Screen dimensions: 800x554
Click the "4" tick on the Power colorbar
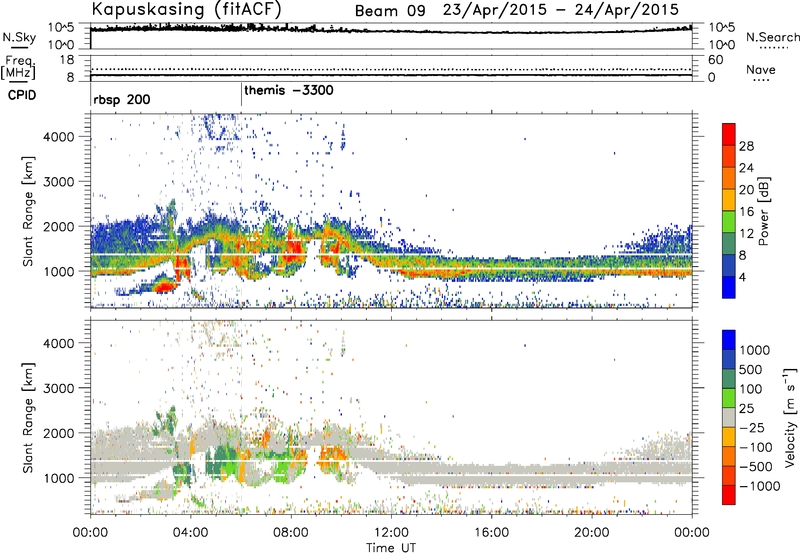point(743,277)
